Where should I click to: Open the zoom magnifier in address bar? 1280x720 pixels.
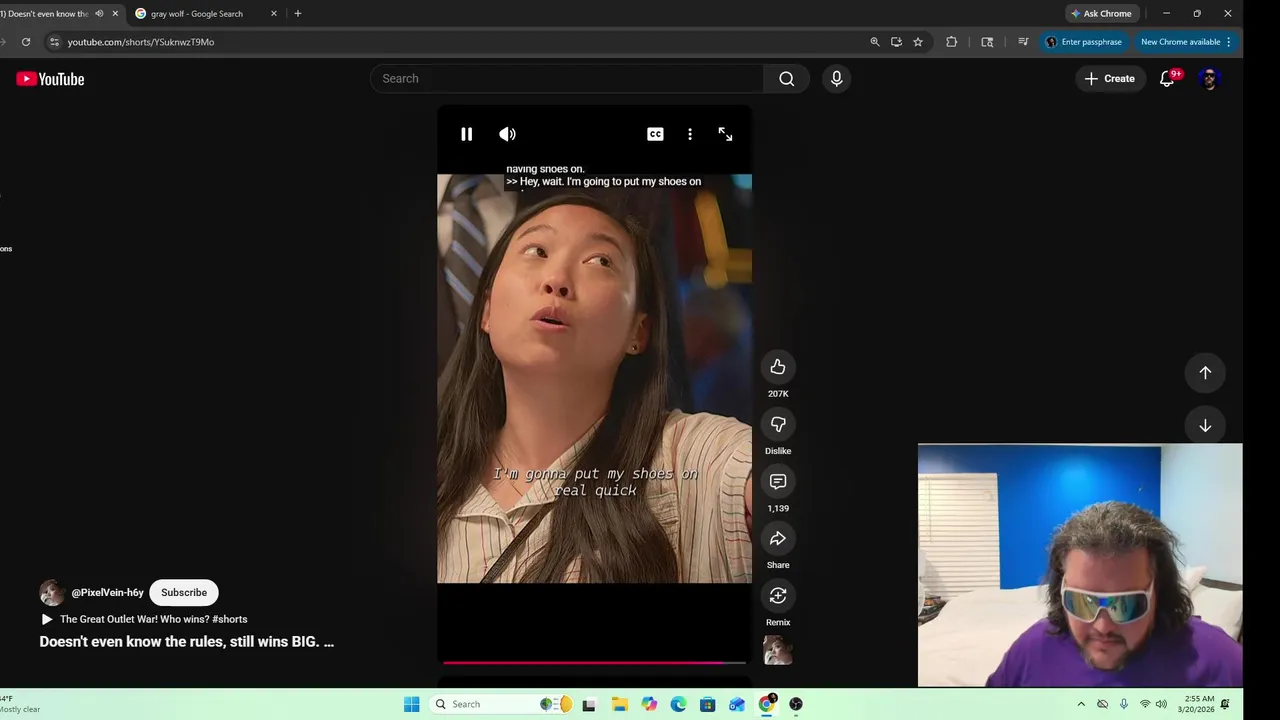point(875,42)
